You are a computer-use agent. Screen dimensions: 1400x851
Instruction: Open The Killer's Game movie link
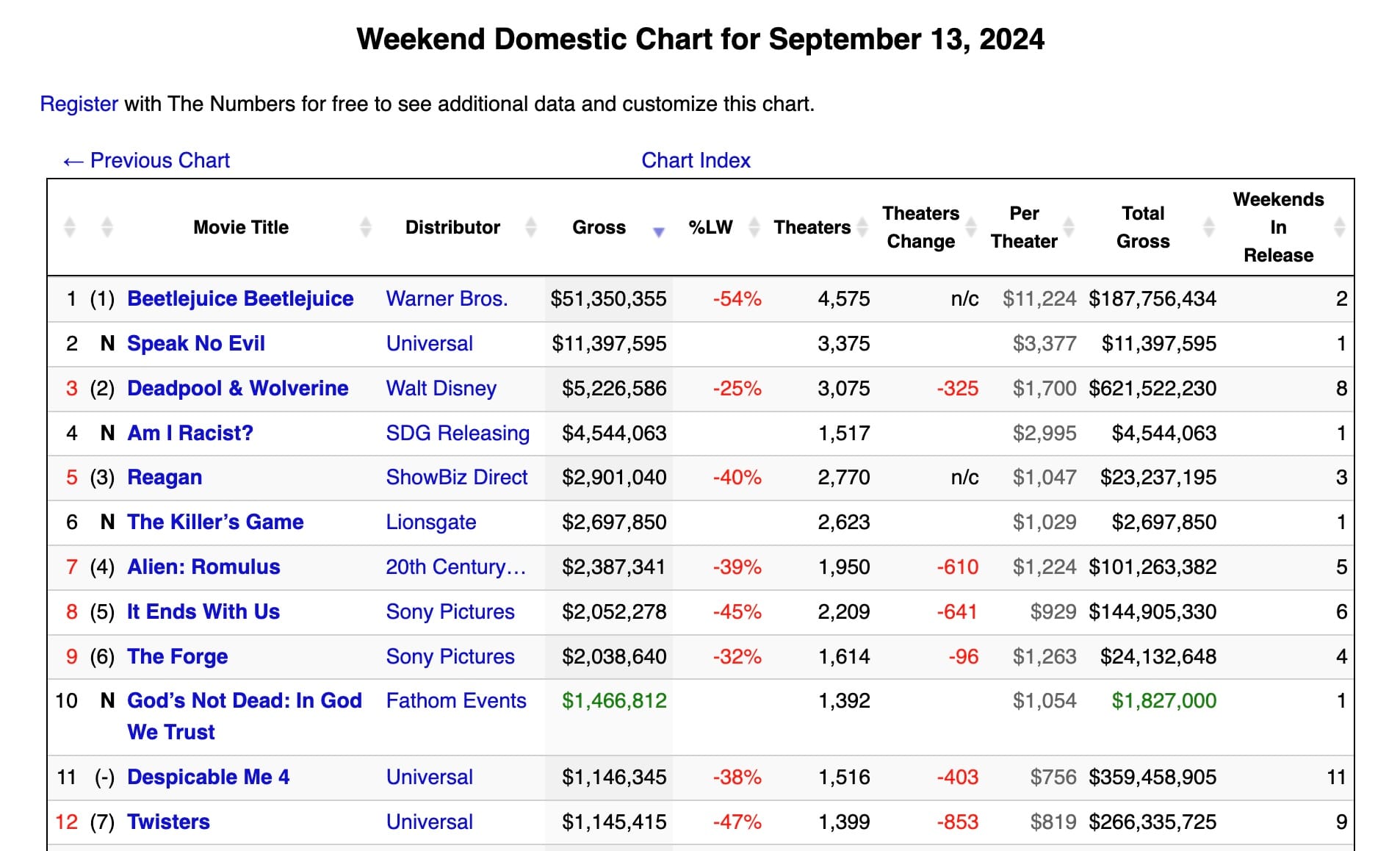coord(215,522)
